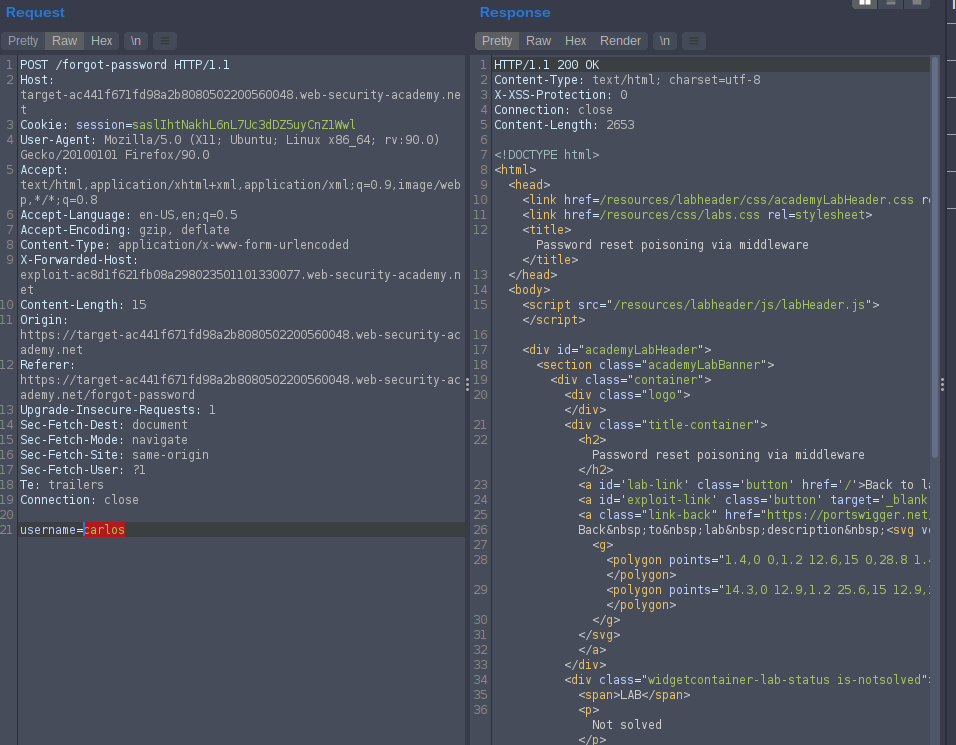Click the 'X-Forwarded-Host:' header name
The height and width of the screenshot is (745, 956).
[x=79, y=260]
